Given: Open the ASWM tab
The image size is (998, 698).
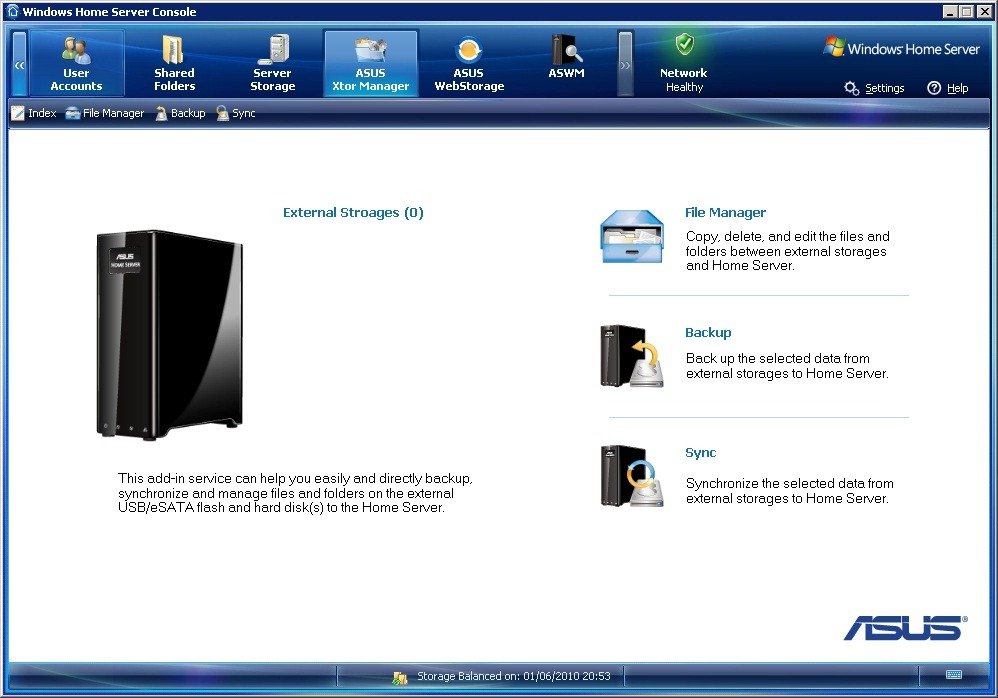Looking at the screenshot, I should coord(566,64).
